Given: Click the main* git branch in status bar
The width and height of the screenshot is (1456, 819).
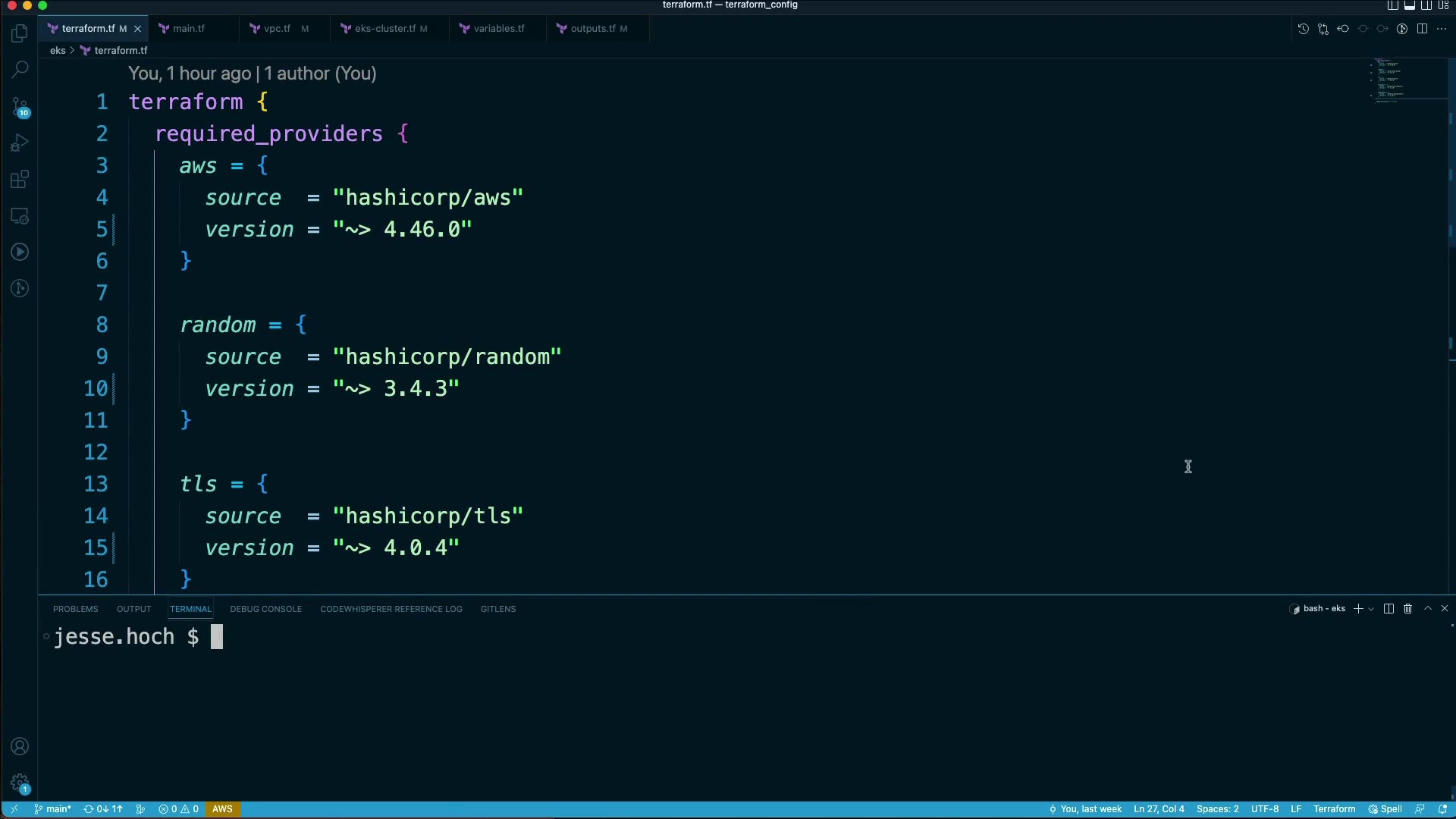Looking at the screenshot, I should (52, 809).
